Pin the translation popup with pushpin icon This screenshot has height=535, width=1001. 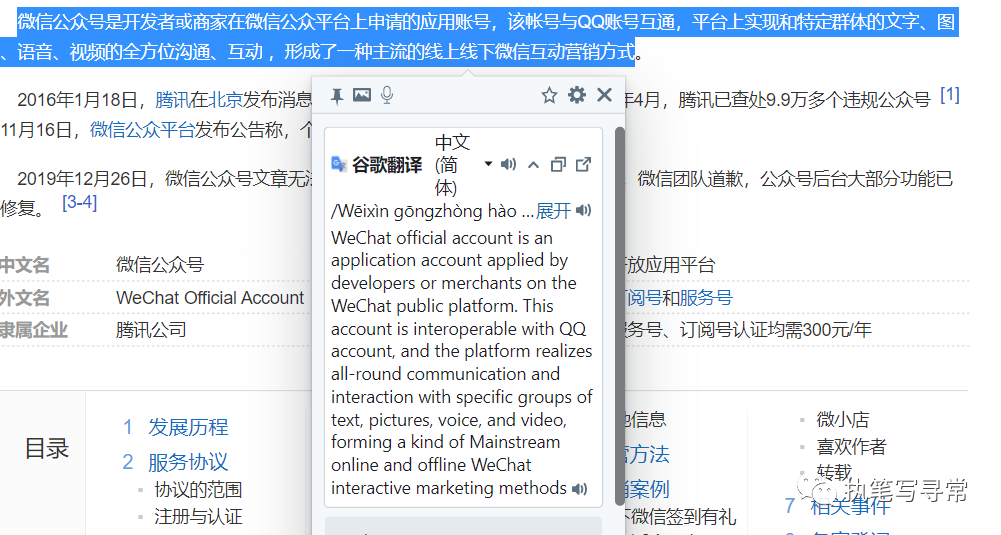pos(336,96)
